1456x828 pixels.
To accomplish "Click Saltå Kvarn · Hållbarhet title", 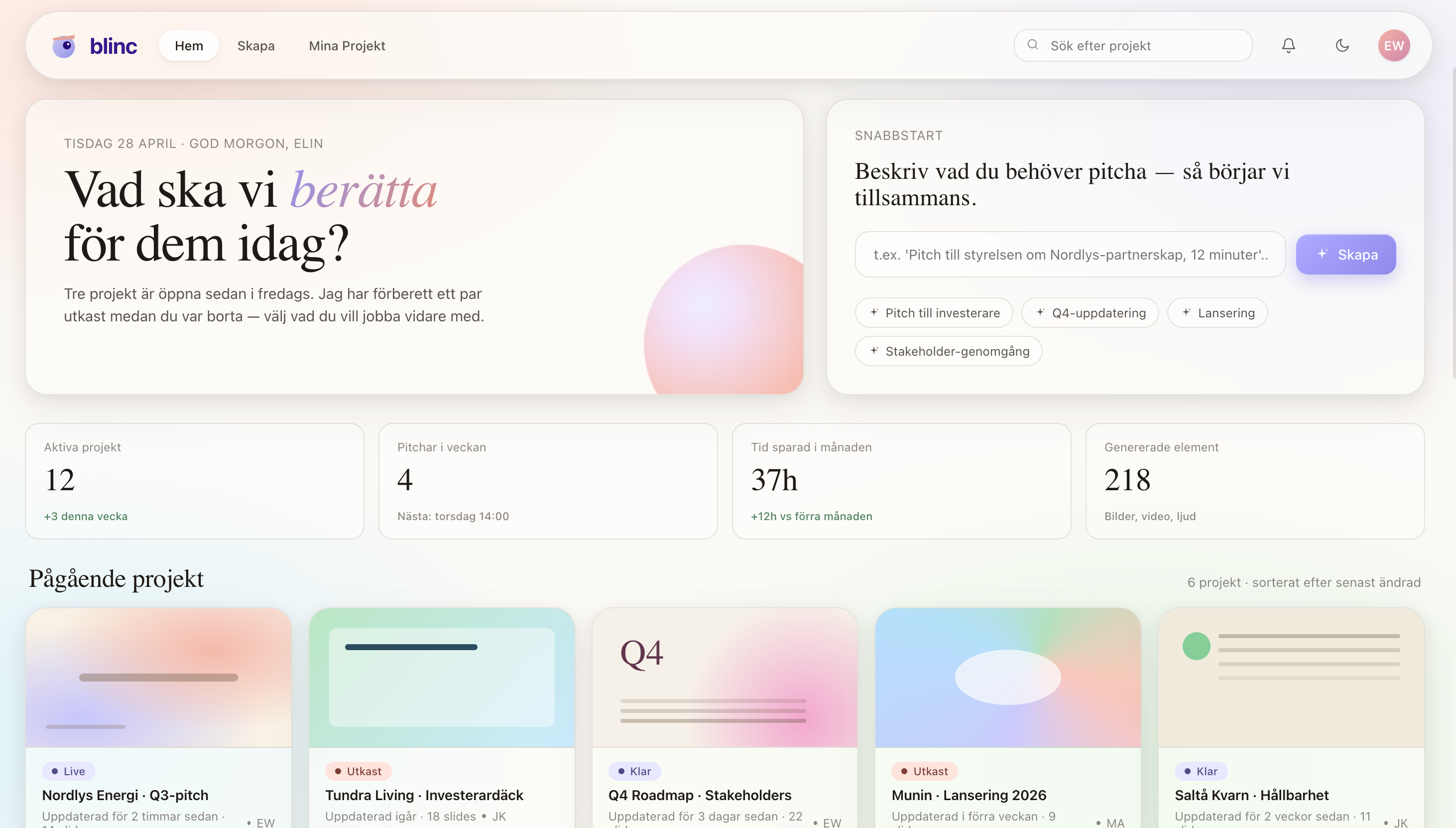I will [x=1251, y=795].
